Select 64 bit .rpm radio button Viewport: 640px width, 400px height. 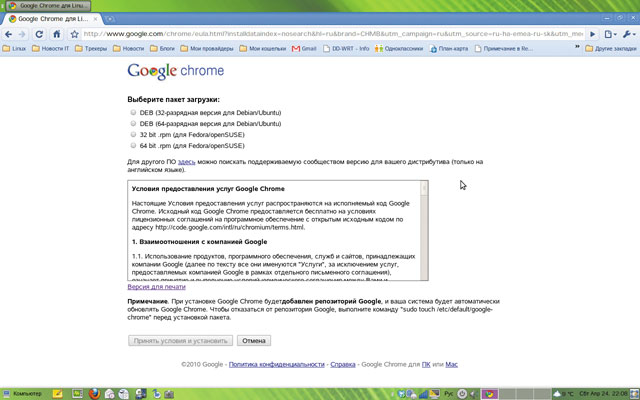click(133, 145)
